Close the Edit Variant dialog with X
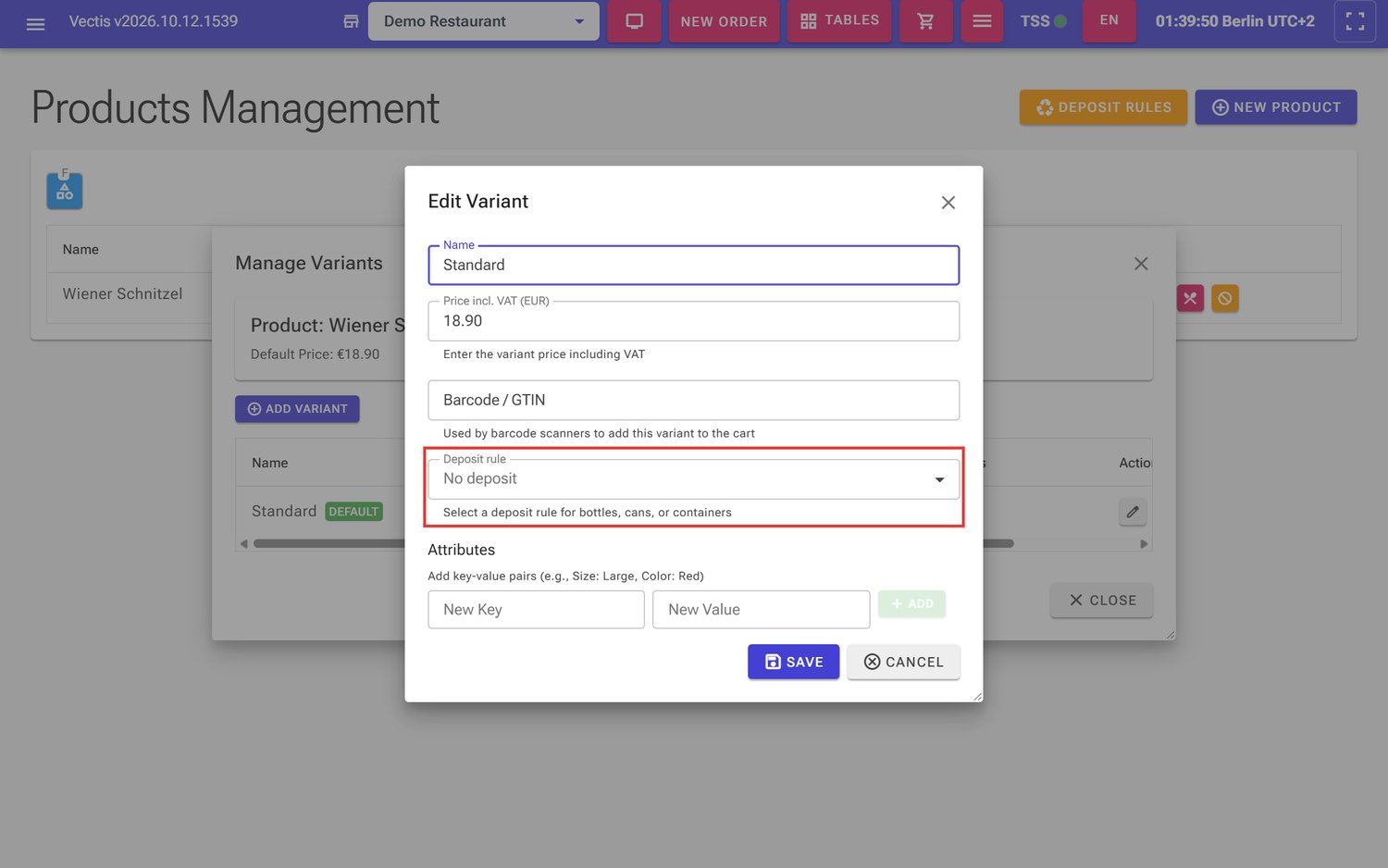This screenshot has width=1388, height=868. pos(948,203)
